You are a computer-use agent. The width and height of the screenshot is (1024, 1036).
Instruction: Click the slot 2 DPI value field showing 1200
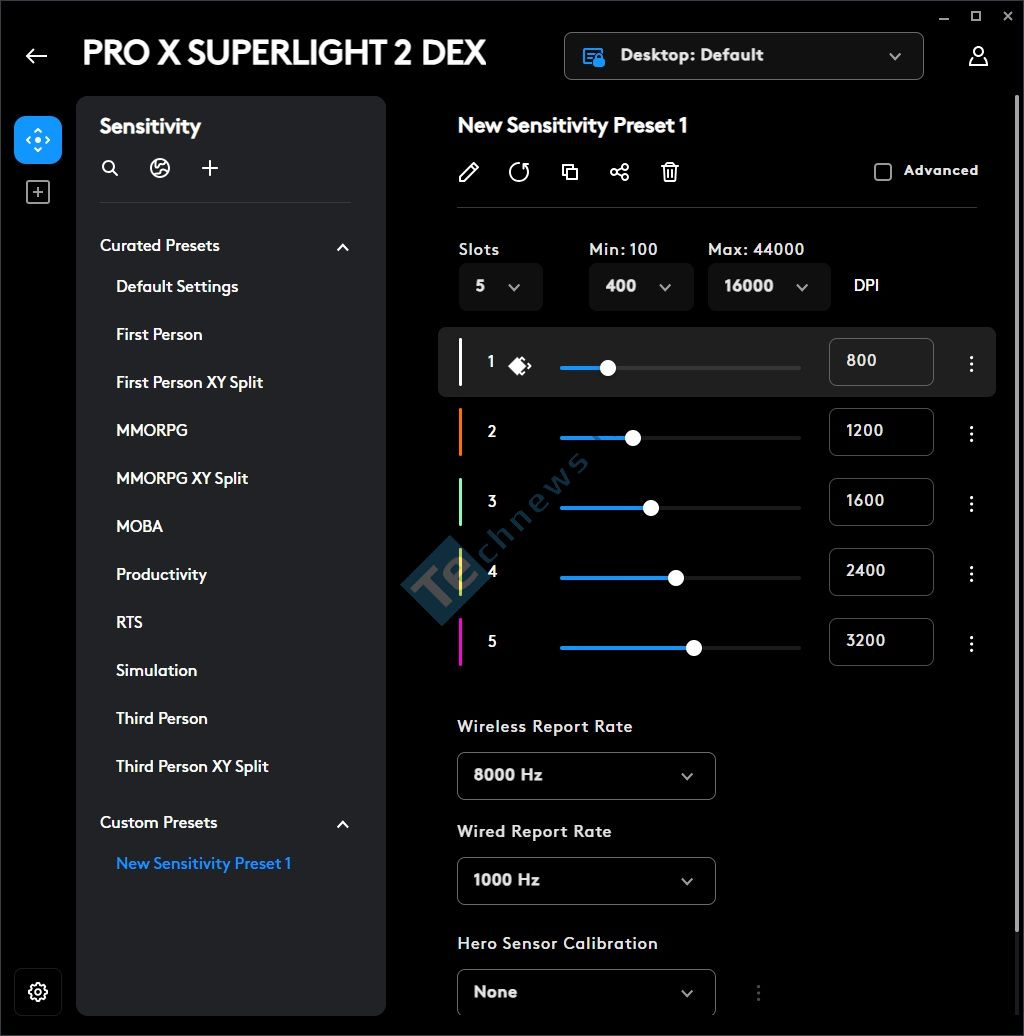point(881,432)
